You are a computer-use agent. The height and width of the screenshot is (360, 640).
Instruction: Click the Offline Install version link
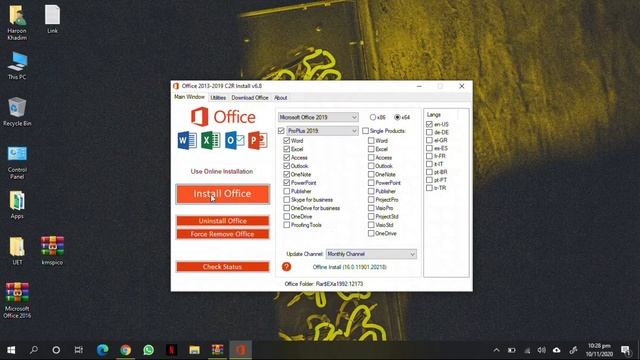point(349,267)
